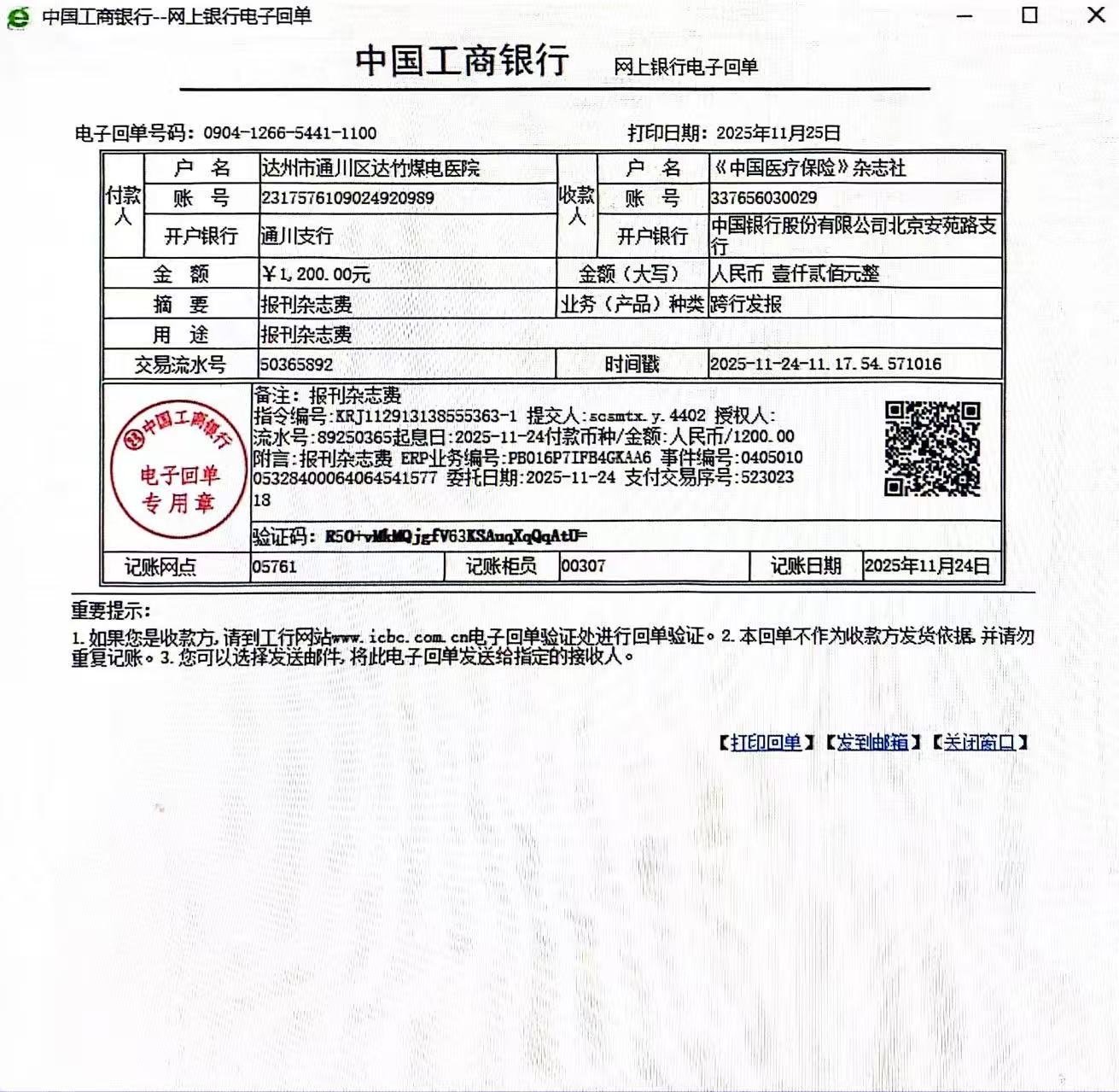Screen dimensions: 1119x1092
Task: Click the receipt number 0904-1266-5441-1100
Action: click(x=289, y=133)
